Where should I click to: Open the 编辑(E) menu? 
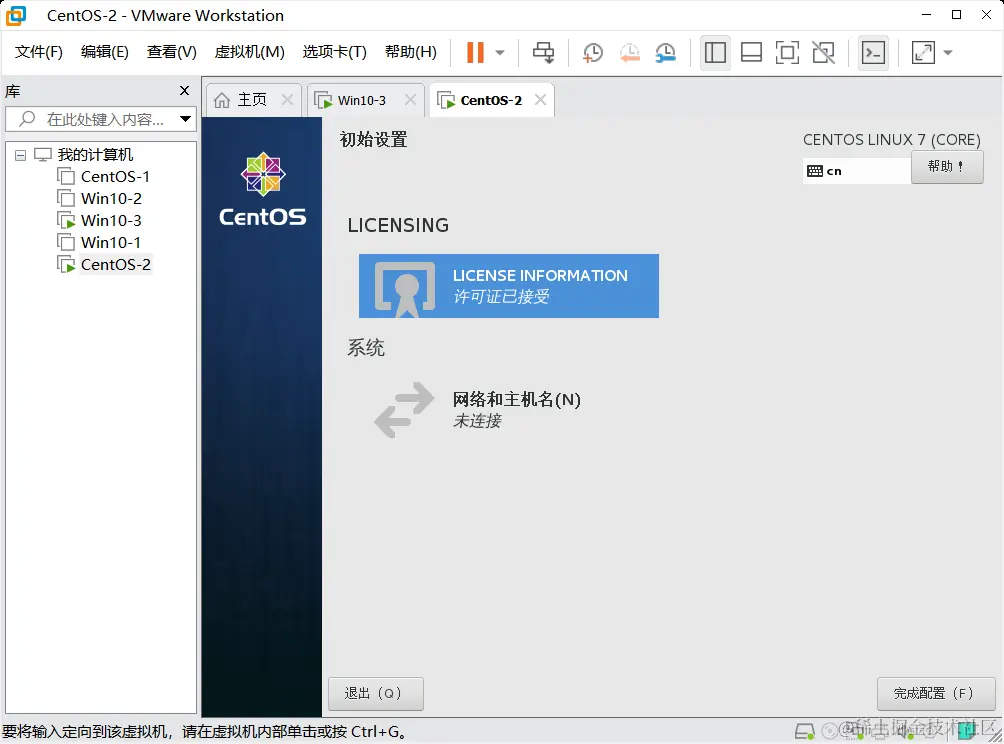point(104,52)
